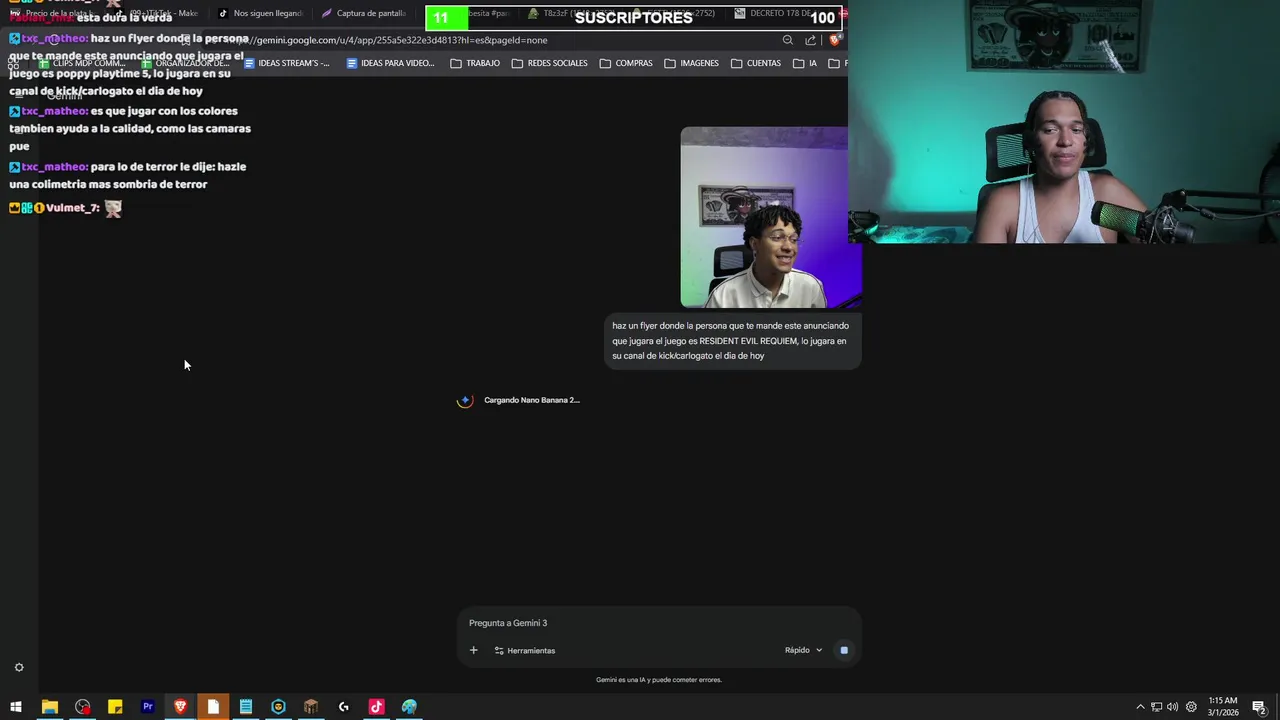Click the Windows Start button
Screen dimensions: 1280x720
tap(16, 707)
